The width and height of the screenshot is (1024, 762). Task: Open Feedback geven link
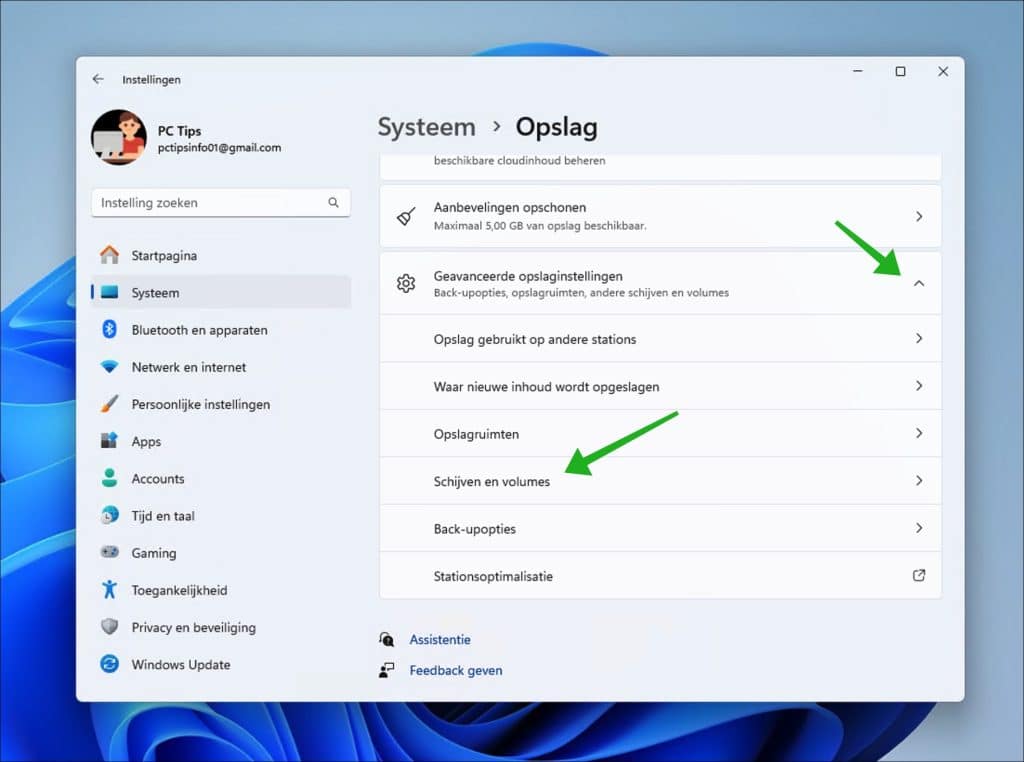point(456,671)
